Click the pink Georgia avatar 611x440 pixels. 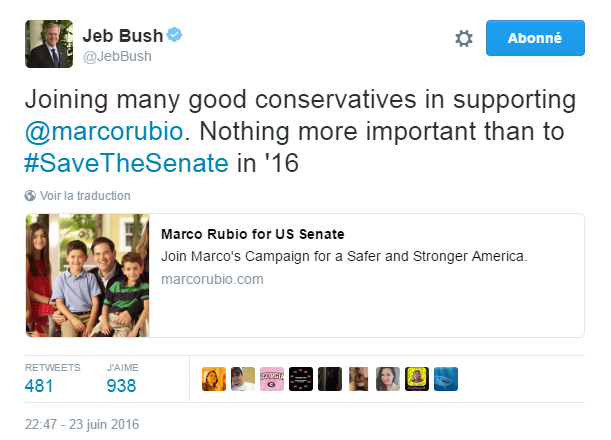point(272,379)
